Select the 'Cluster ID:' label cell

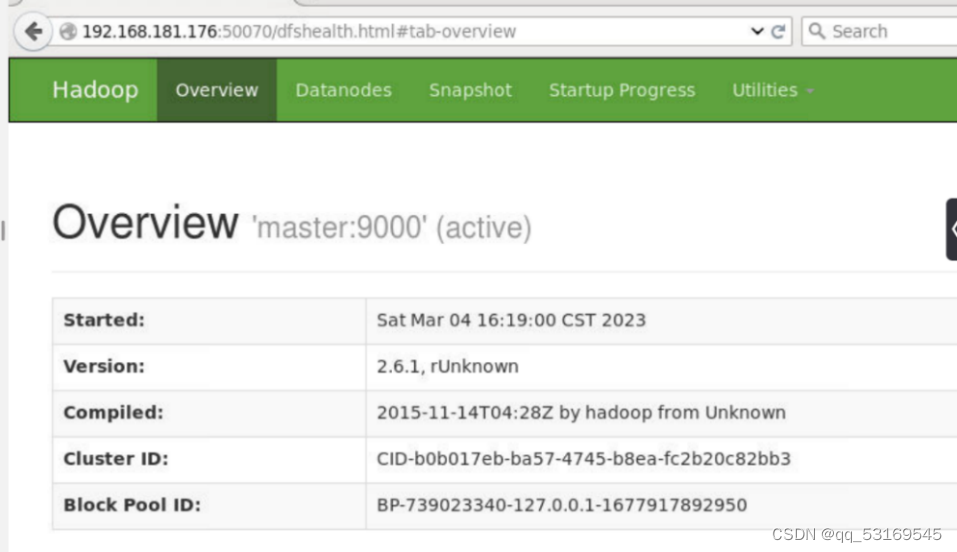click(x=209, y=460)
